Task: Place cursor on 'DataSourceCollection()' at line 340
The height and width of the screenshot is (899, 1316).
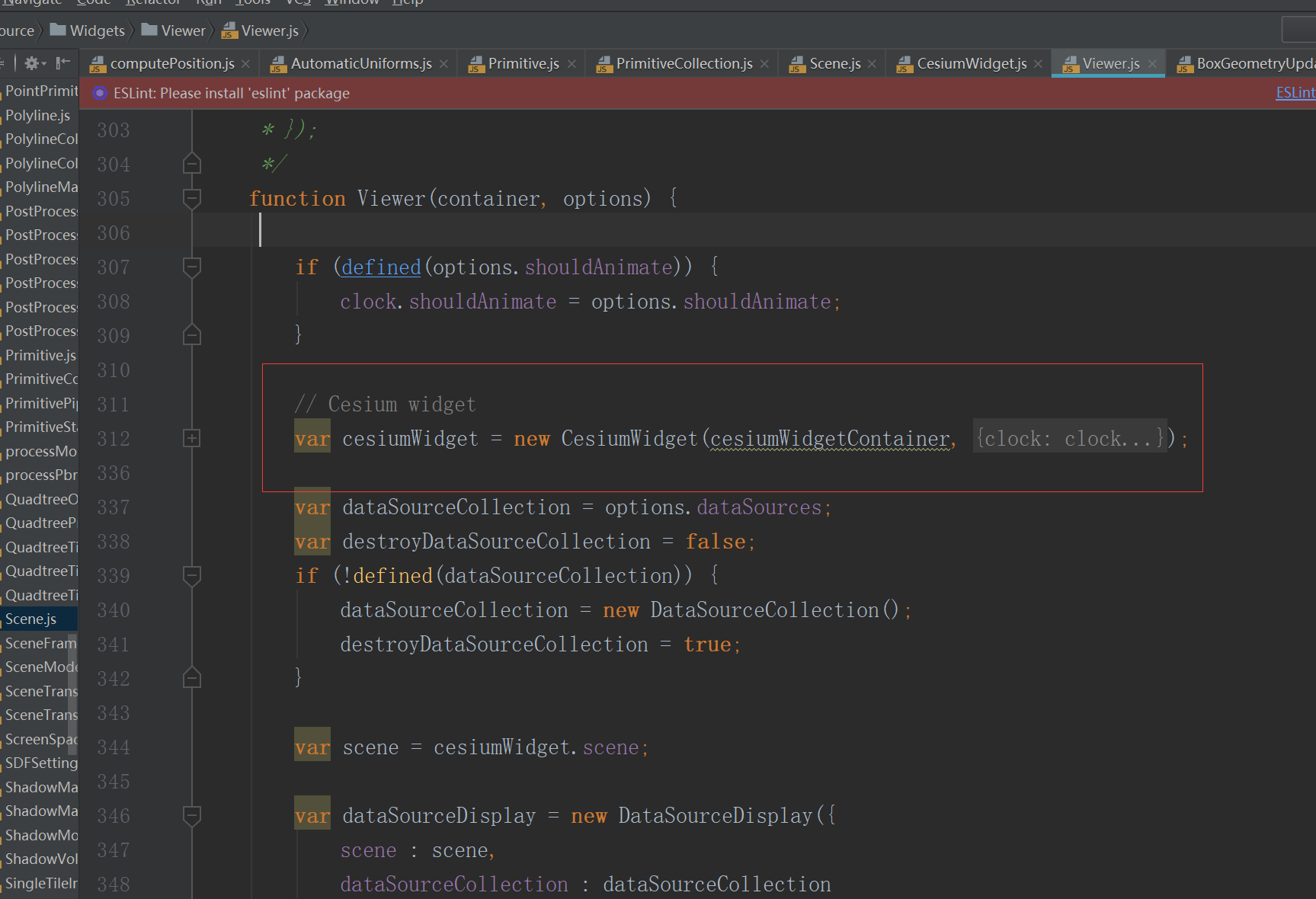Action: point(775,610)
